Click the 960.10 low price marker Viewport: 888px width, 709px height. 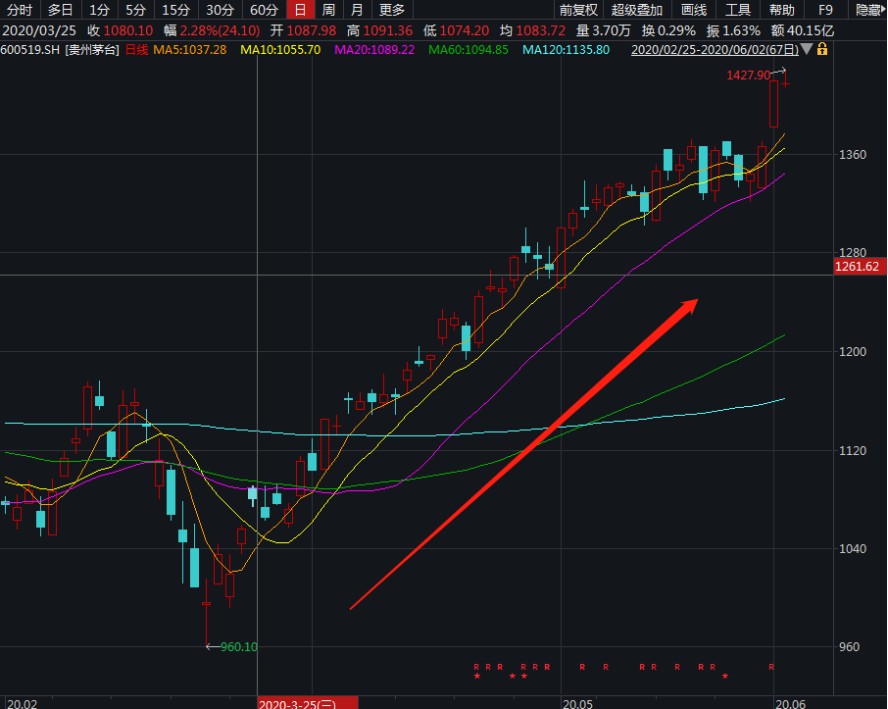(x=238, y=647)
